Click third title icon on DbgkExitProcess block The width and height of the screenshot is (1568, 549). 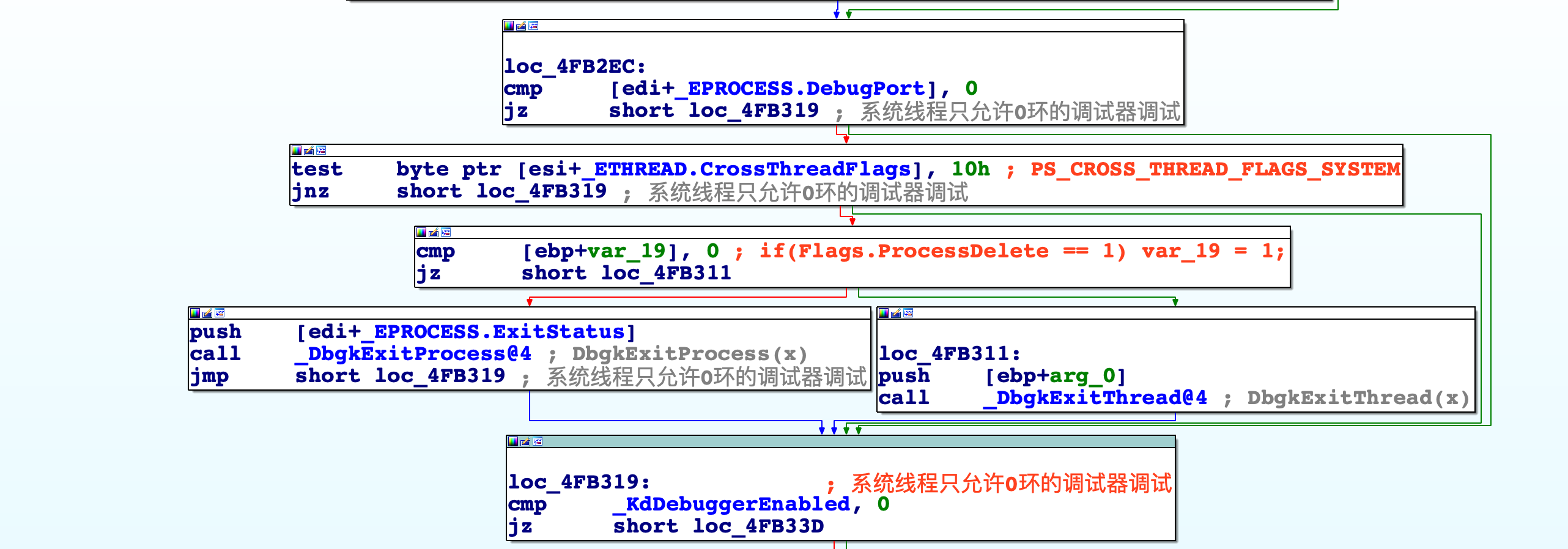[220, 313]
